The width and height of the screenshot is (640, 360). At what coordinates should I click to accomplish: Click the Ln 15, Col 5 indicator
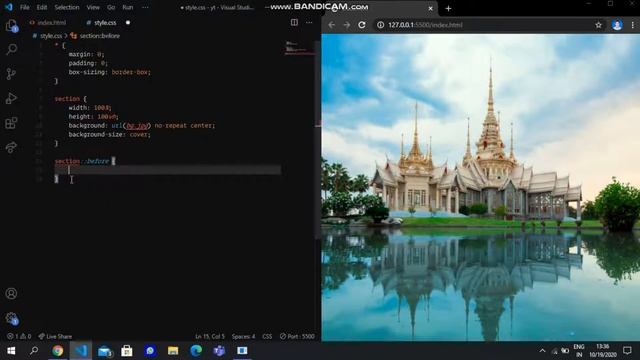[x=210, y=336]
